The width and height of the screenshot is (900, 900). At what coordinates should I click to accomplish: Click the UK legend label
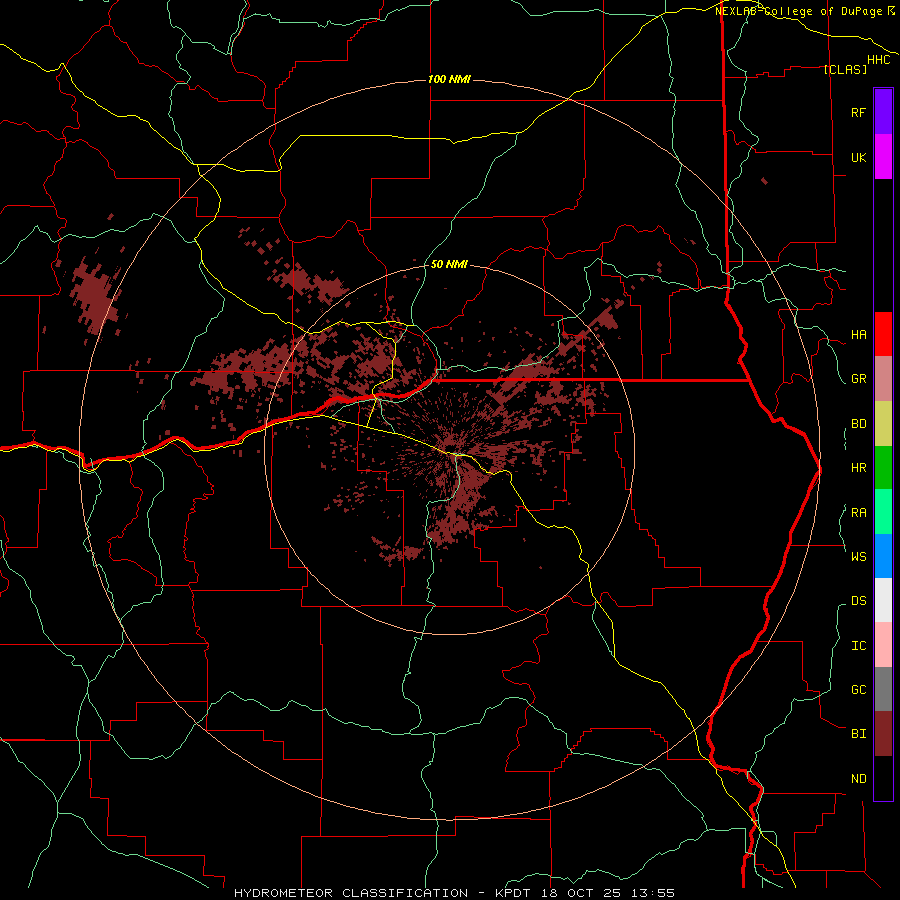[x=858, y=157]
